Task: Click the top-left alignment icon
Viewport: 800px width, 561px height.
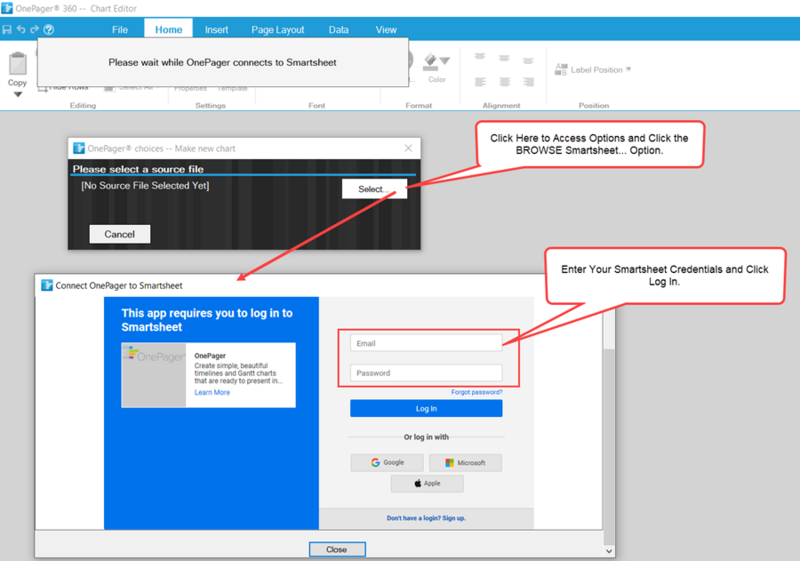Action: coord(480,57)
